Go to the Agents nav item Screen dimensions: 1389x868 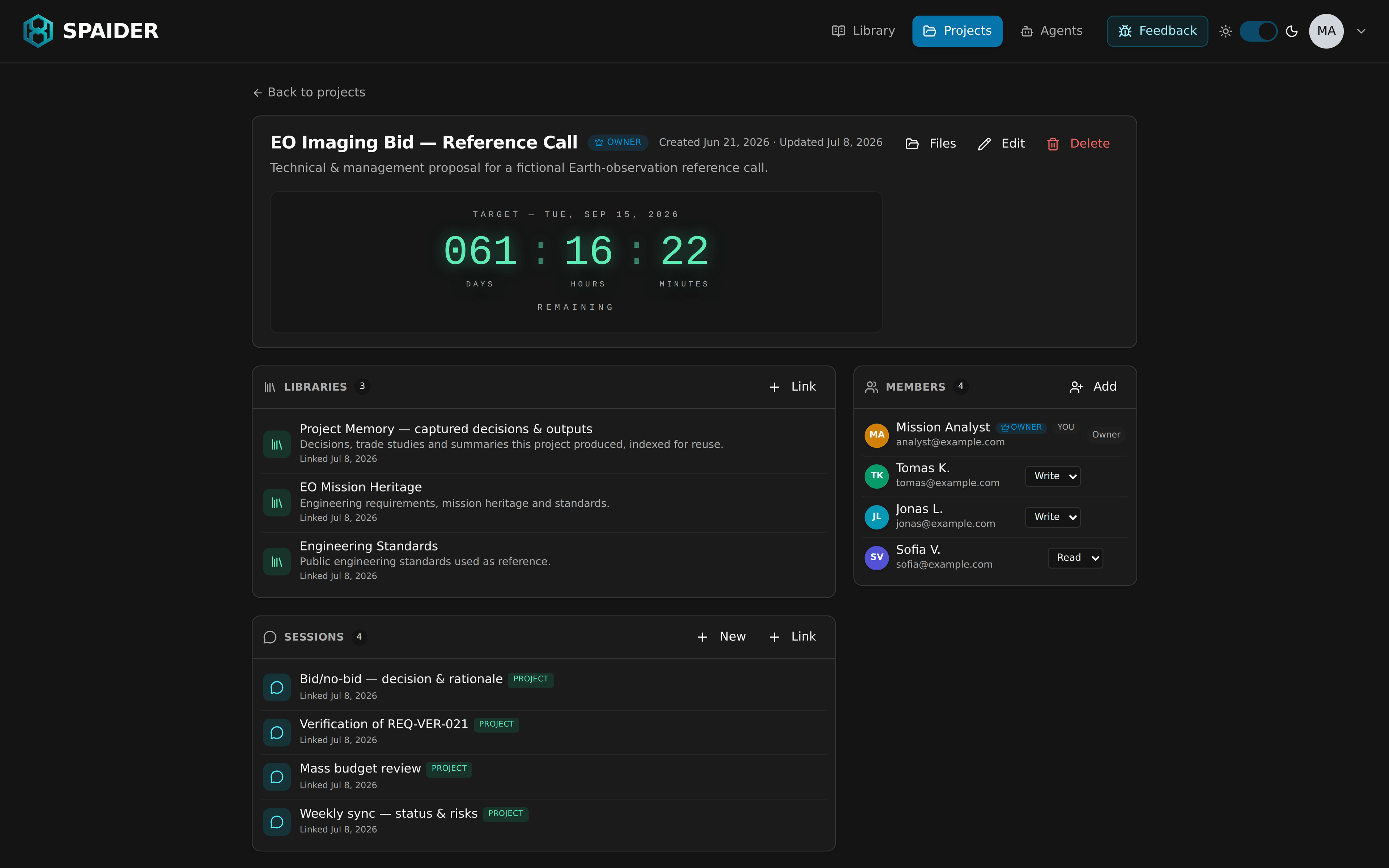[1052, 31]
